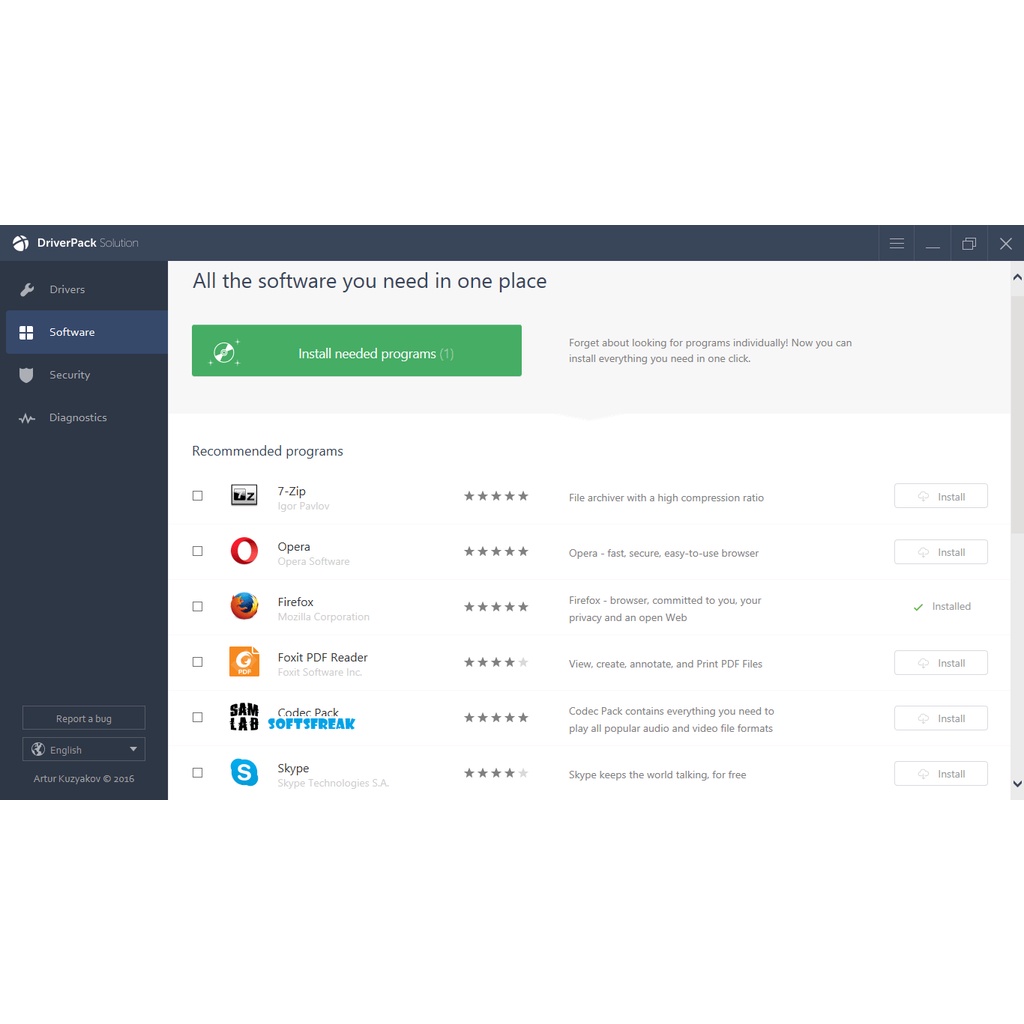Open the hamburger menu in title bar
Image resolution: width=1024 pixels, height=1024 pixels.
pos(896,243)
